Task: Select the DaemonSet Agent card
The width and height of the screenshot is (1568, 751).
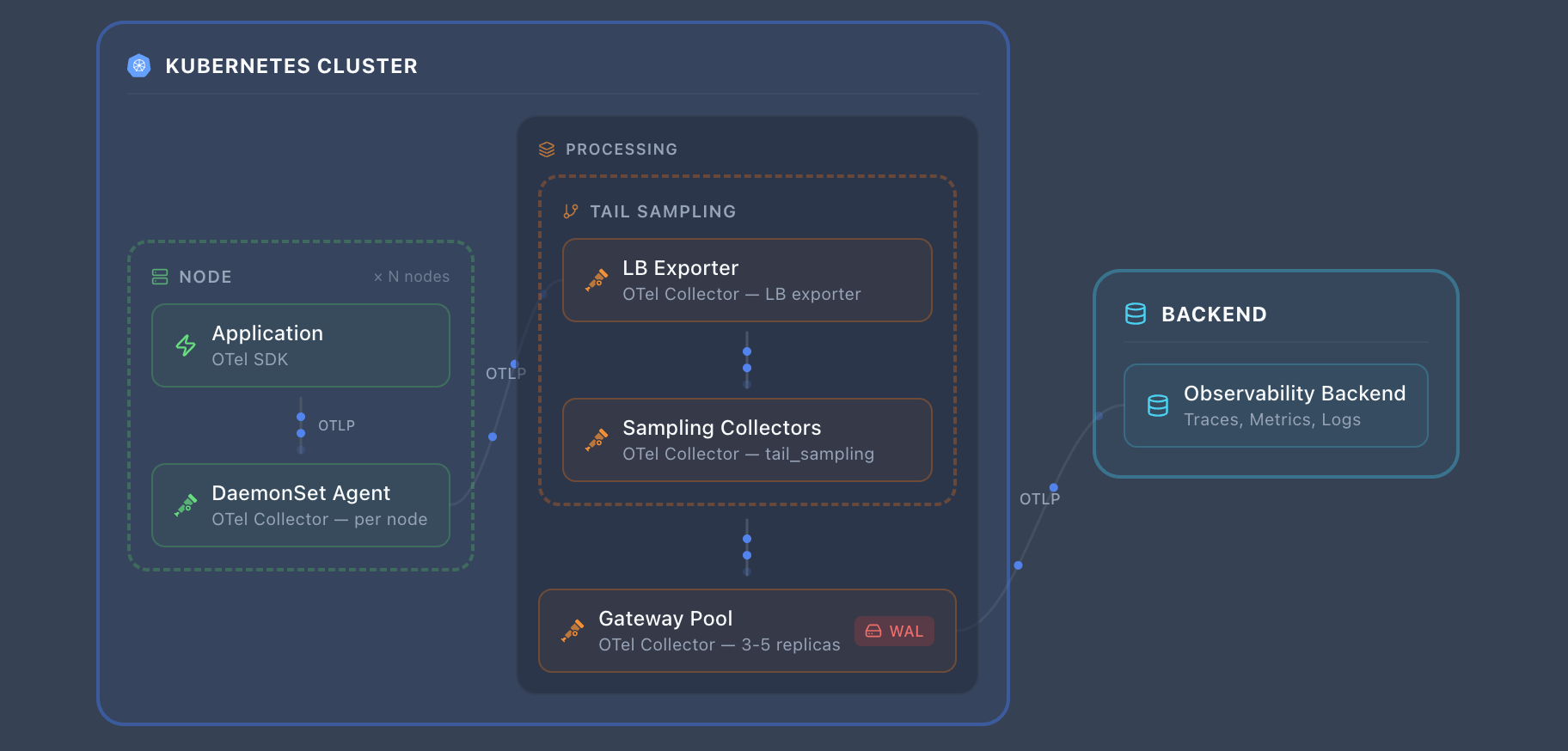Action: 301,505
